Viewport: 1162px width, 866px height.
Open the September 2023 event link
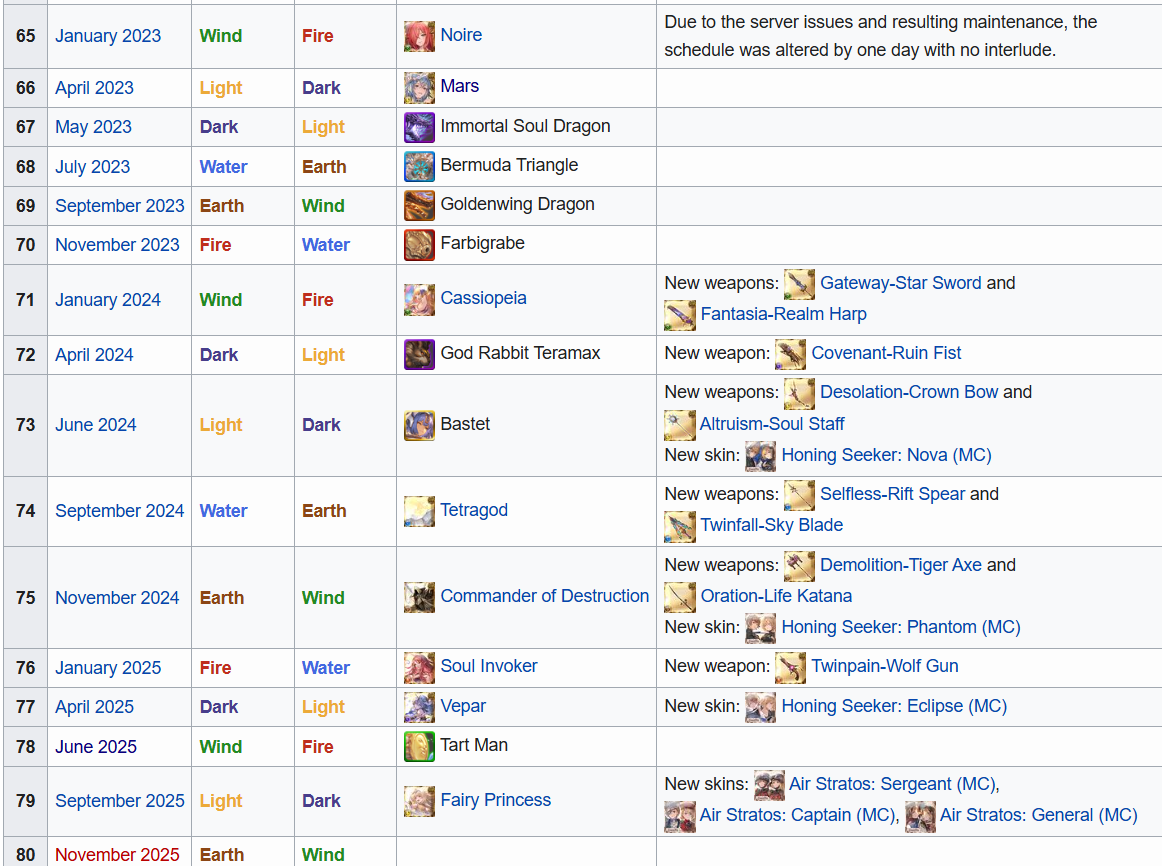point(119,205)
